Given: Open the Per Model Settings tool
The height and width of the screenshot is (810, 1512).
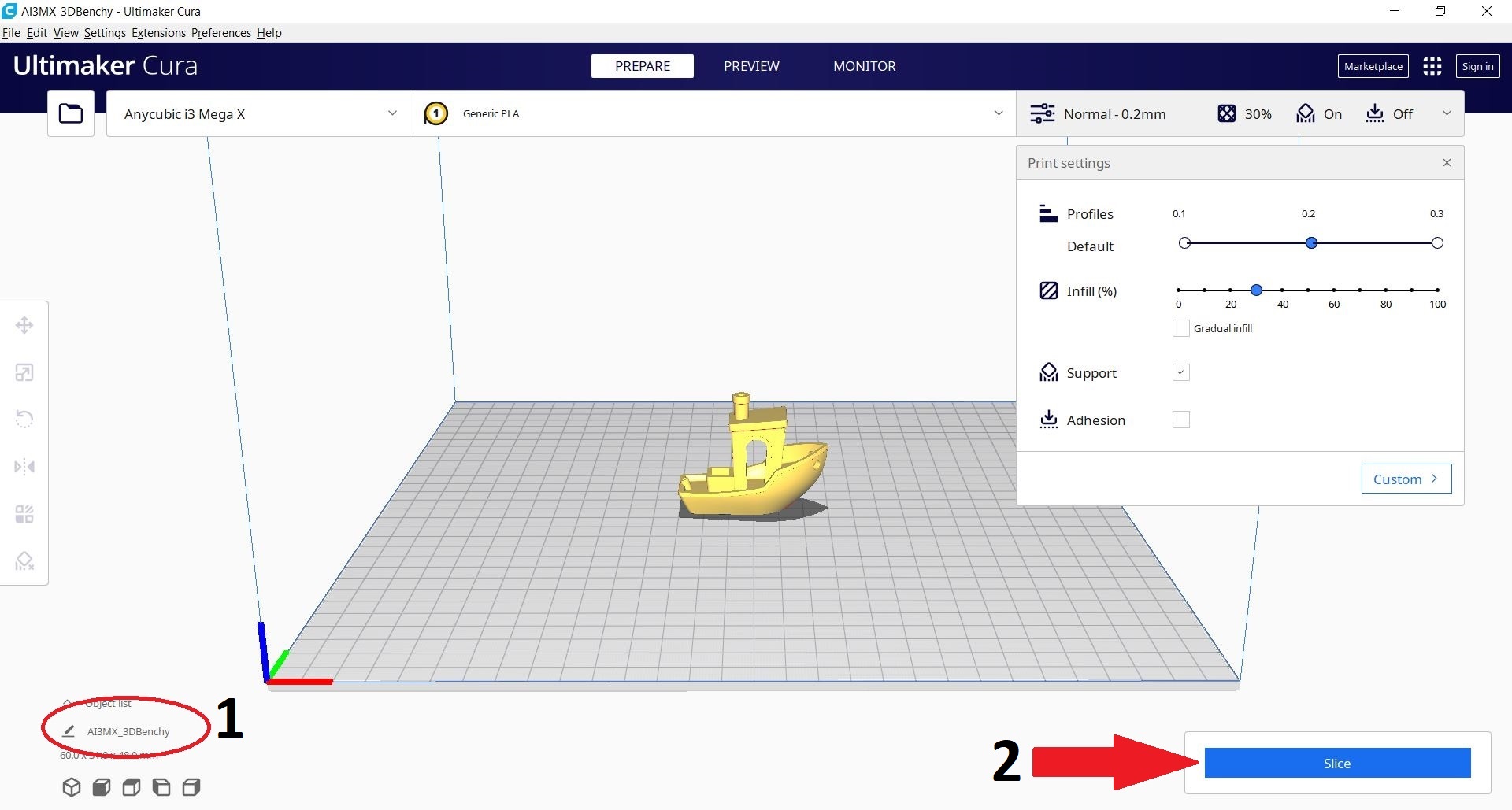Looking at the screenshot, I should [x=24, y=514].
